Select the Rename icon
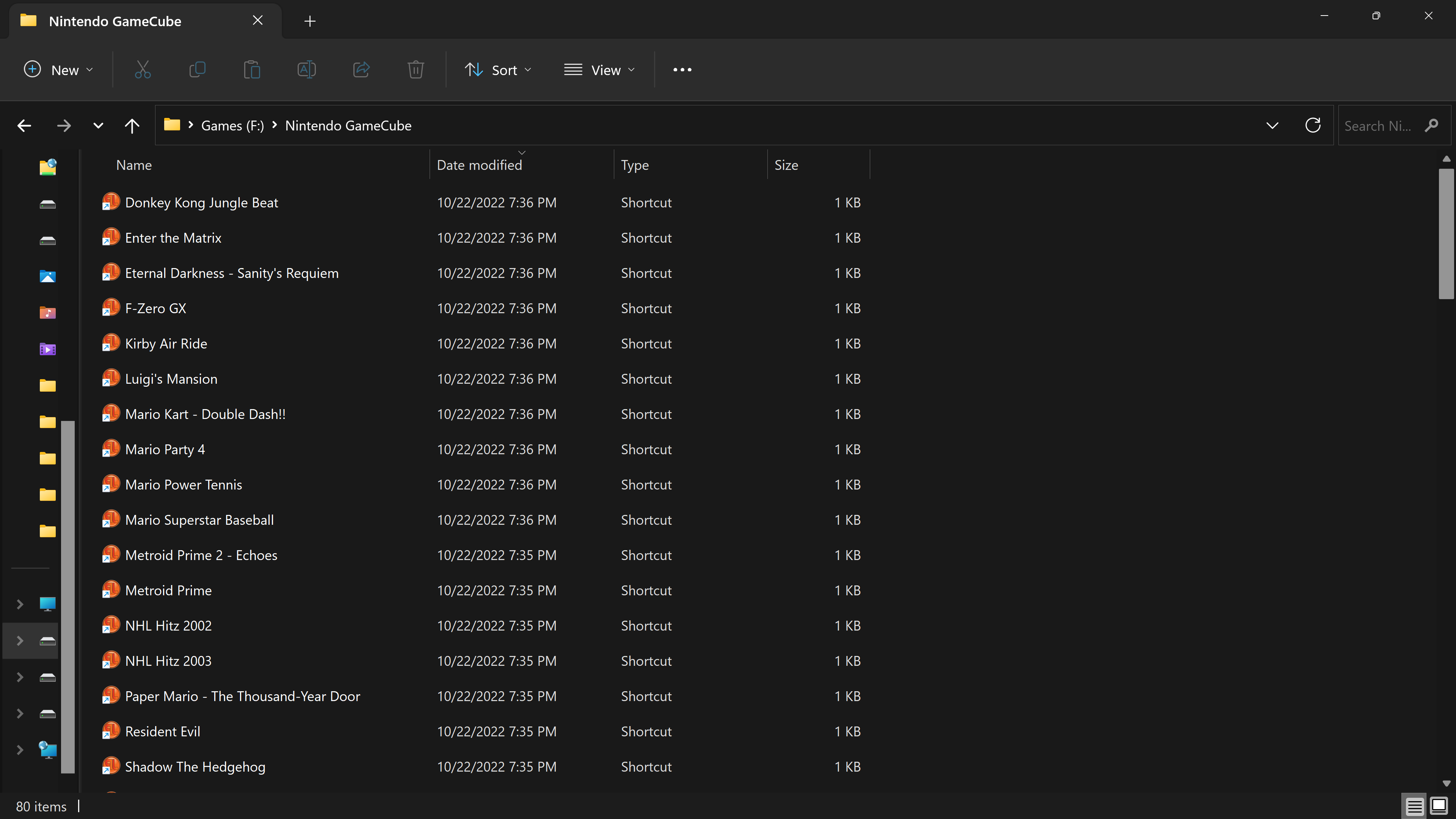Image resolution: width=1456 pixels, height=819 pixels. click(x=306, y=69)
